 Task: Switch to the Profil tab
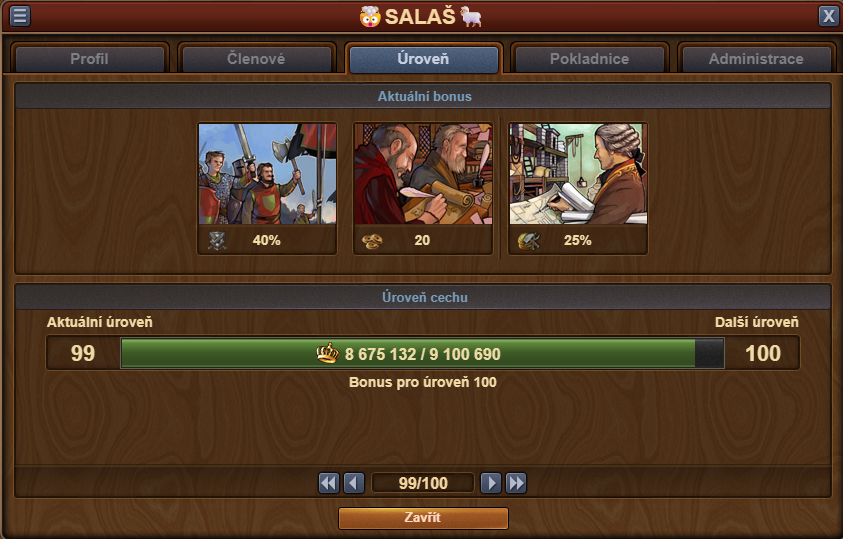[90, 59]
